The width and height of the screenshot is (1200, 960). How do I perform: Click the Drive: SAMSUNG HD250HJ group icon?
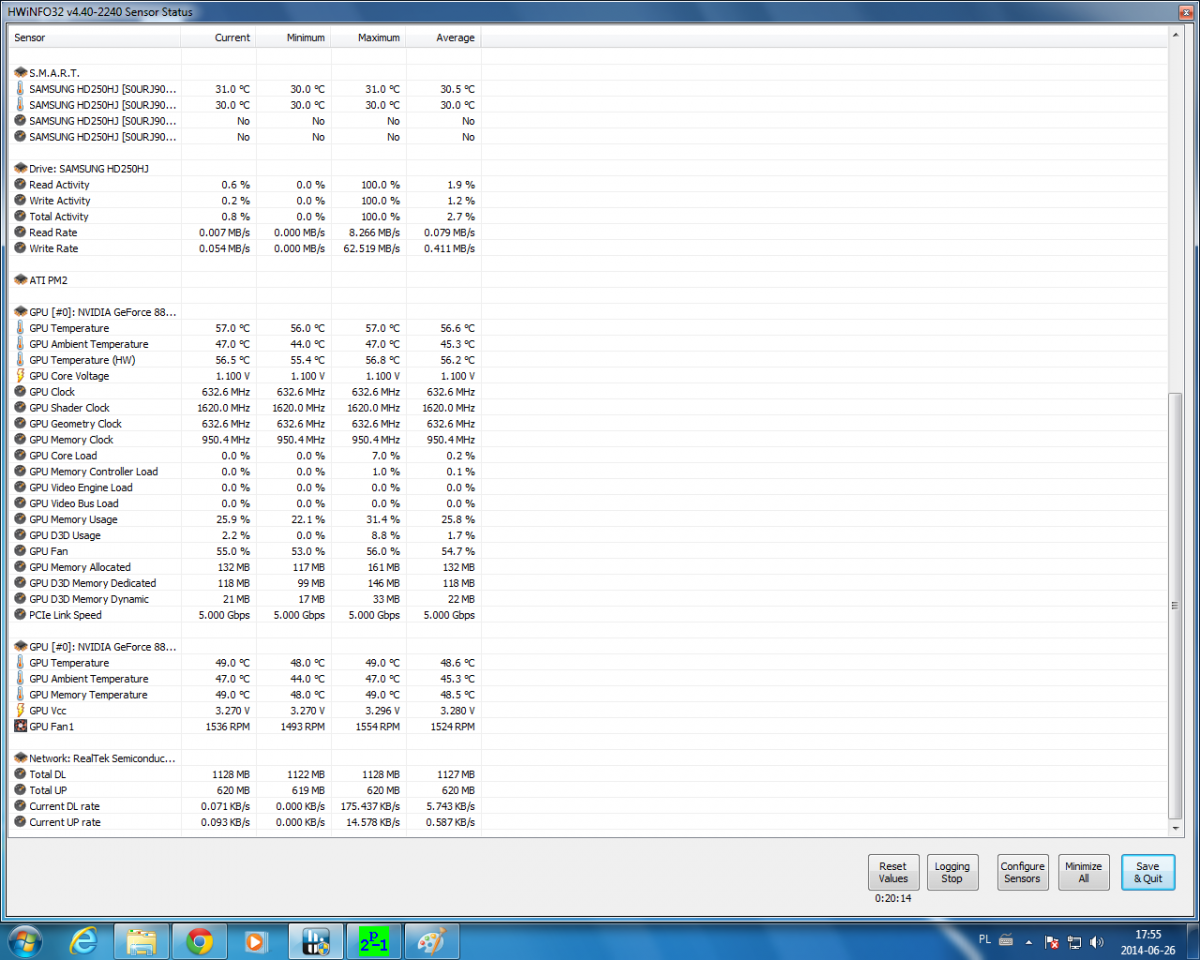coord(20,169)
